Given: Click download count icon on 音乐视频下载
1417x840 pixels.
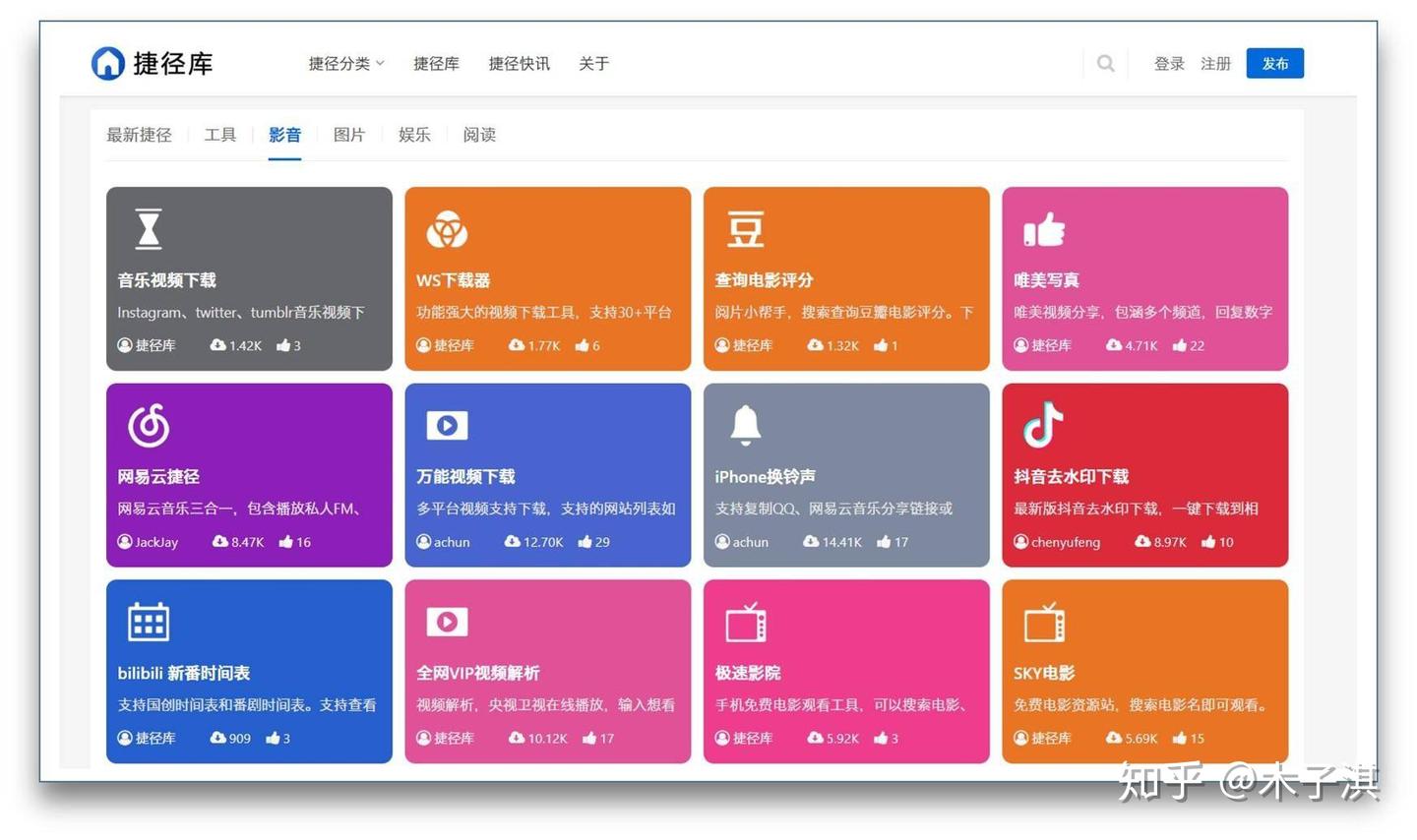Looking at the screenshot, I should point(217,345).
